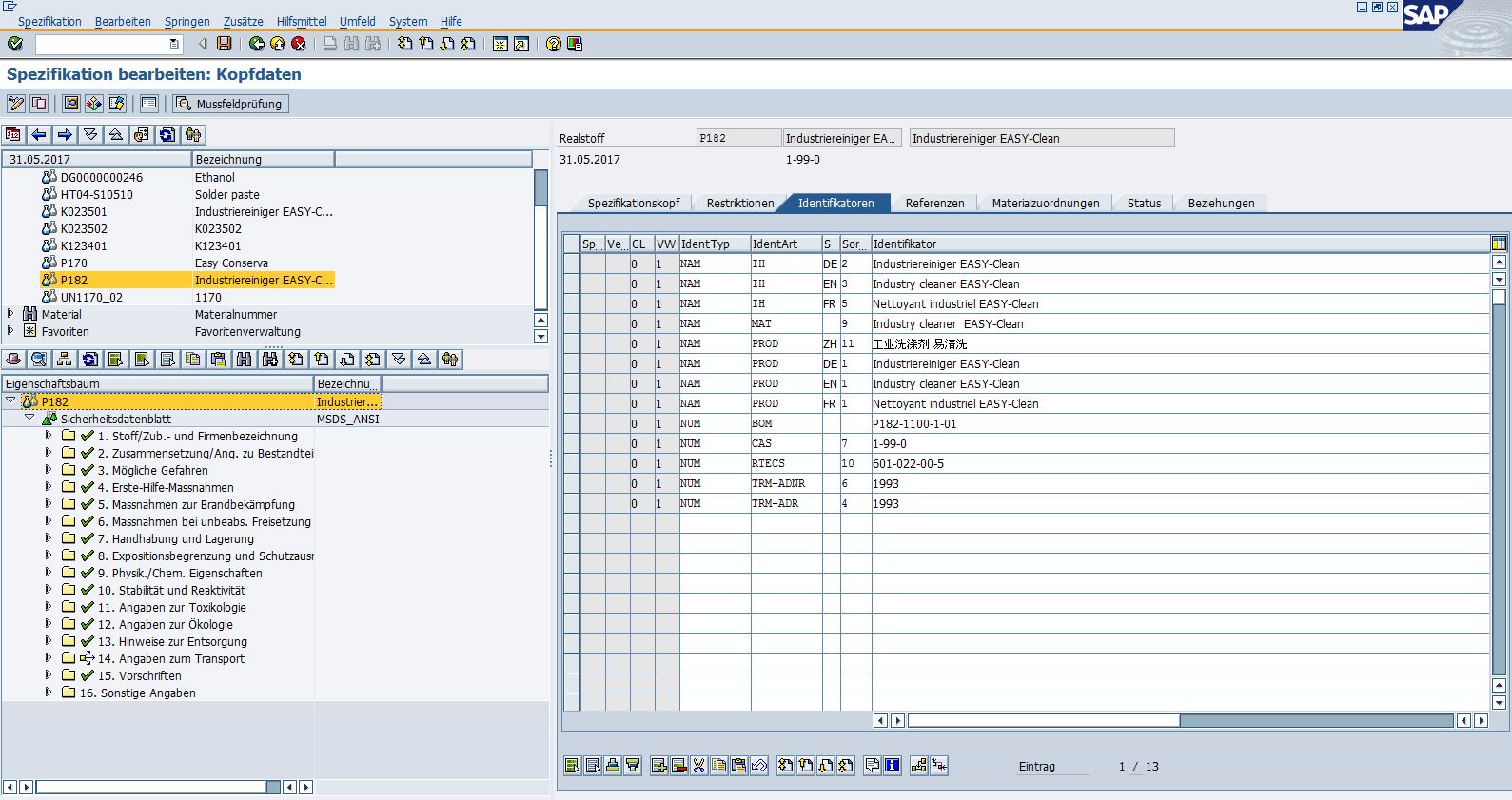Click the red Cancel icon in toolbar
1512x800 pixels.
(299, 44)
